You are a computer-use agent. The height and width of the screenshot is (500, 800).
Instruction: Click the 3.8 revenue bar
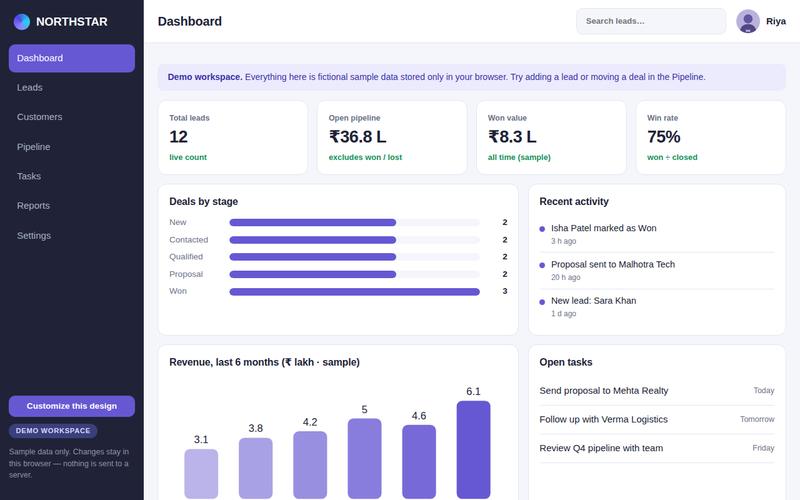coord(256,468)
